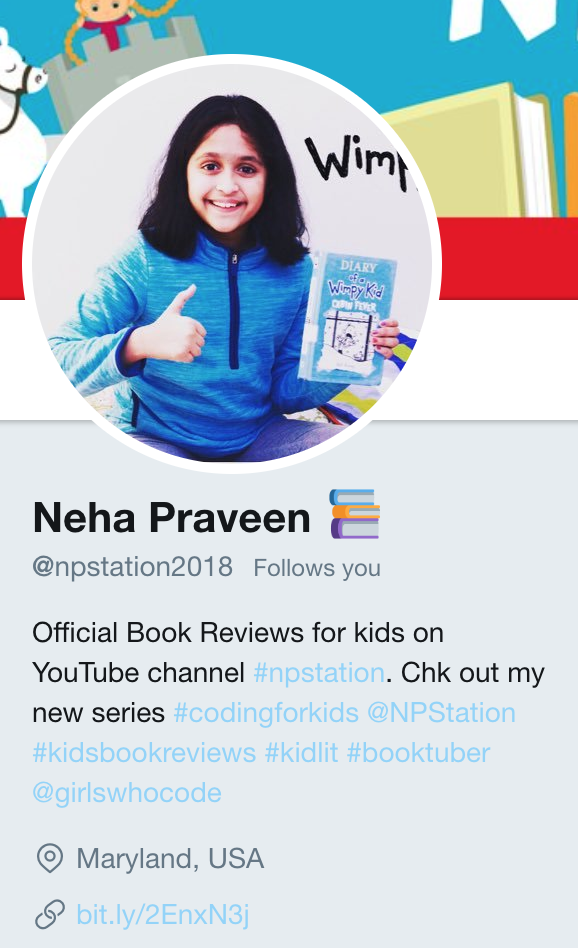Click the location pin icon
Viewport: 578px width, 948px height.
[x=50, y=859]
